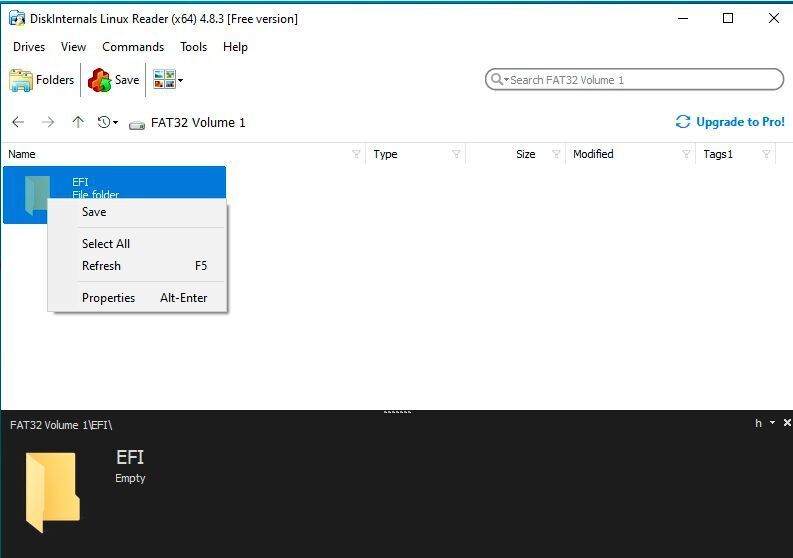Image resolution: width=793 pixels, height=558 pixels.
Task: Click the preview pane splitter grip
Action: (397, 412)
